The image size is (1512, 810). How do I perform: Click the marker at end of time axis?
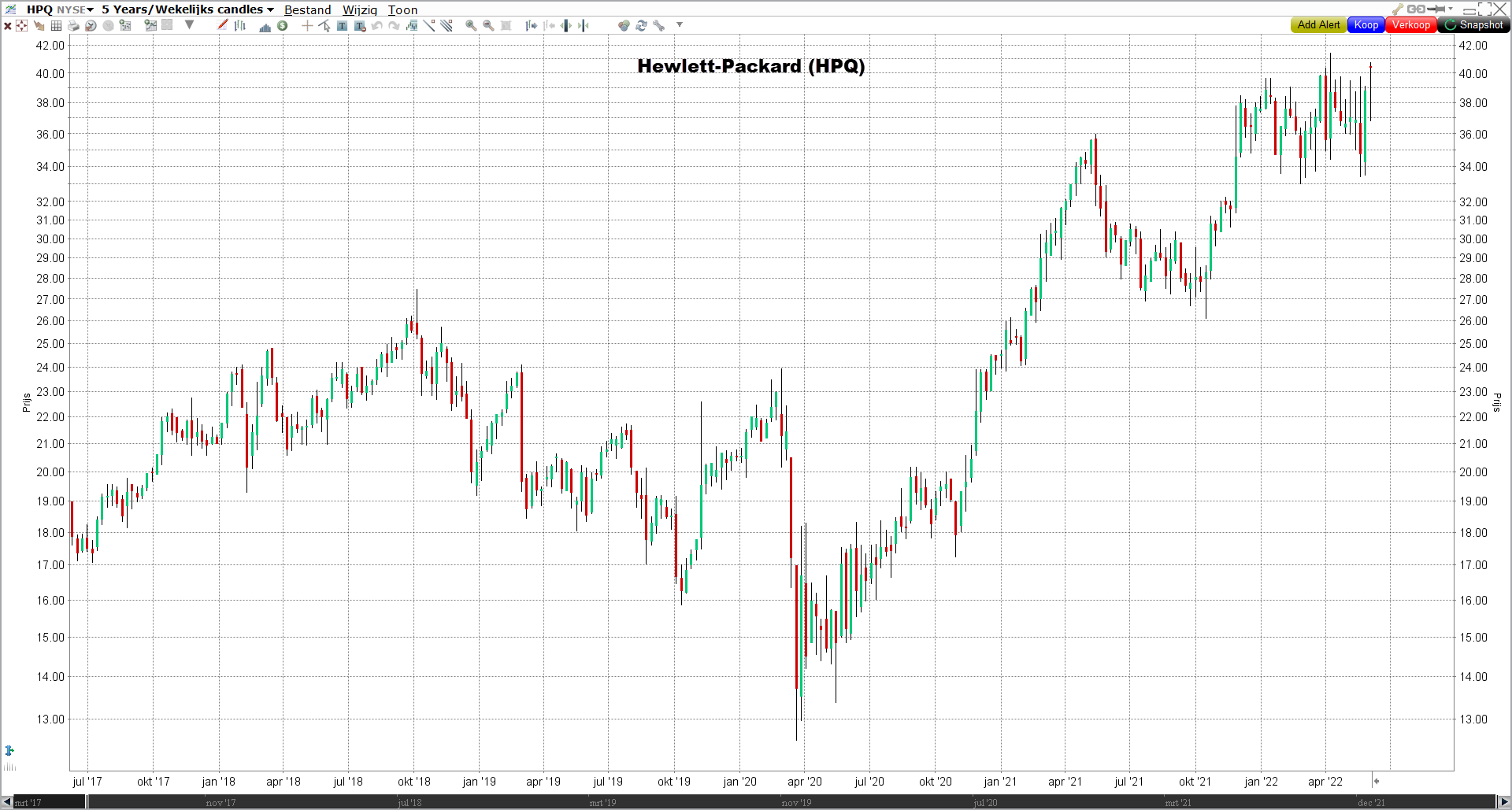(x=1376, y=782)
